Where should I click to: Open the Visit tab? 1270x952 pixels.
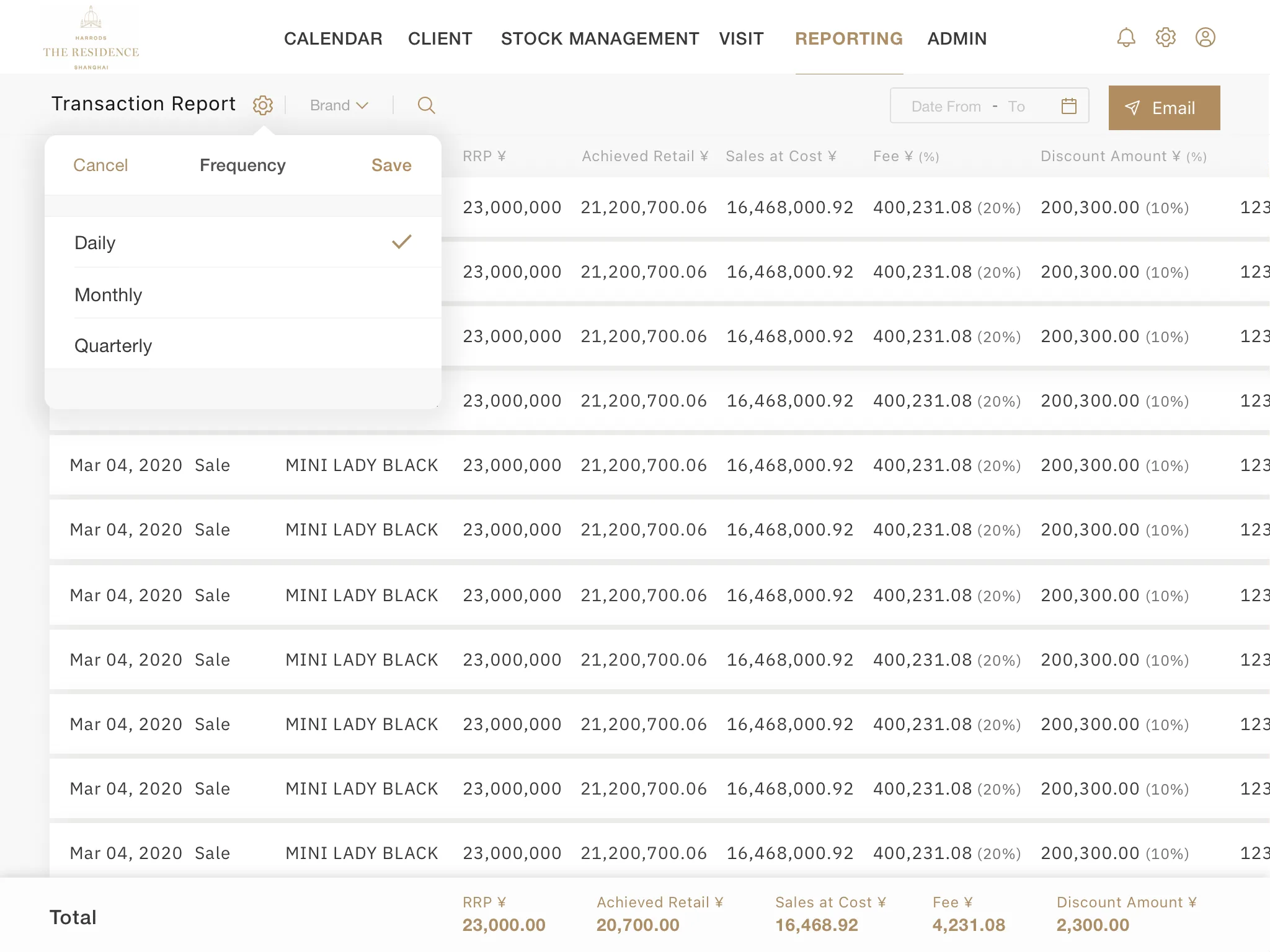742,38
